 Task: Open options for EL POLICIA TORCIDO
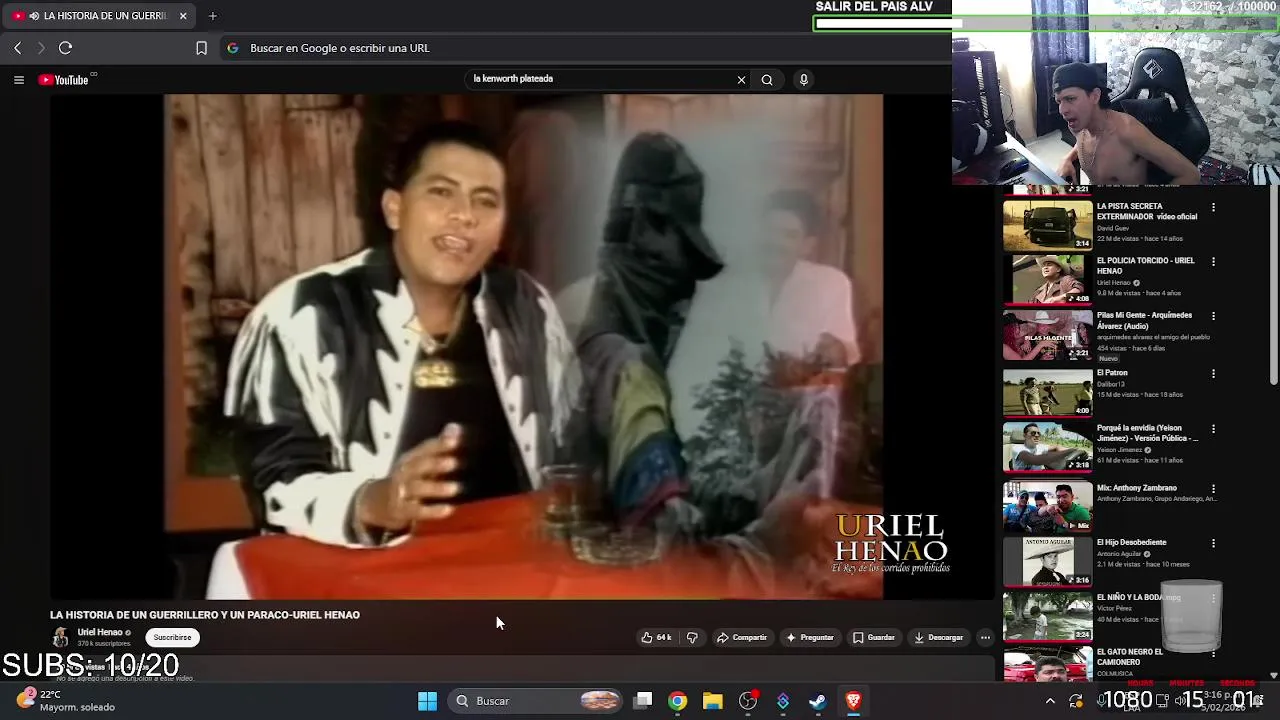click(1213, 261)
